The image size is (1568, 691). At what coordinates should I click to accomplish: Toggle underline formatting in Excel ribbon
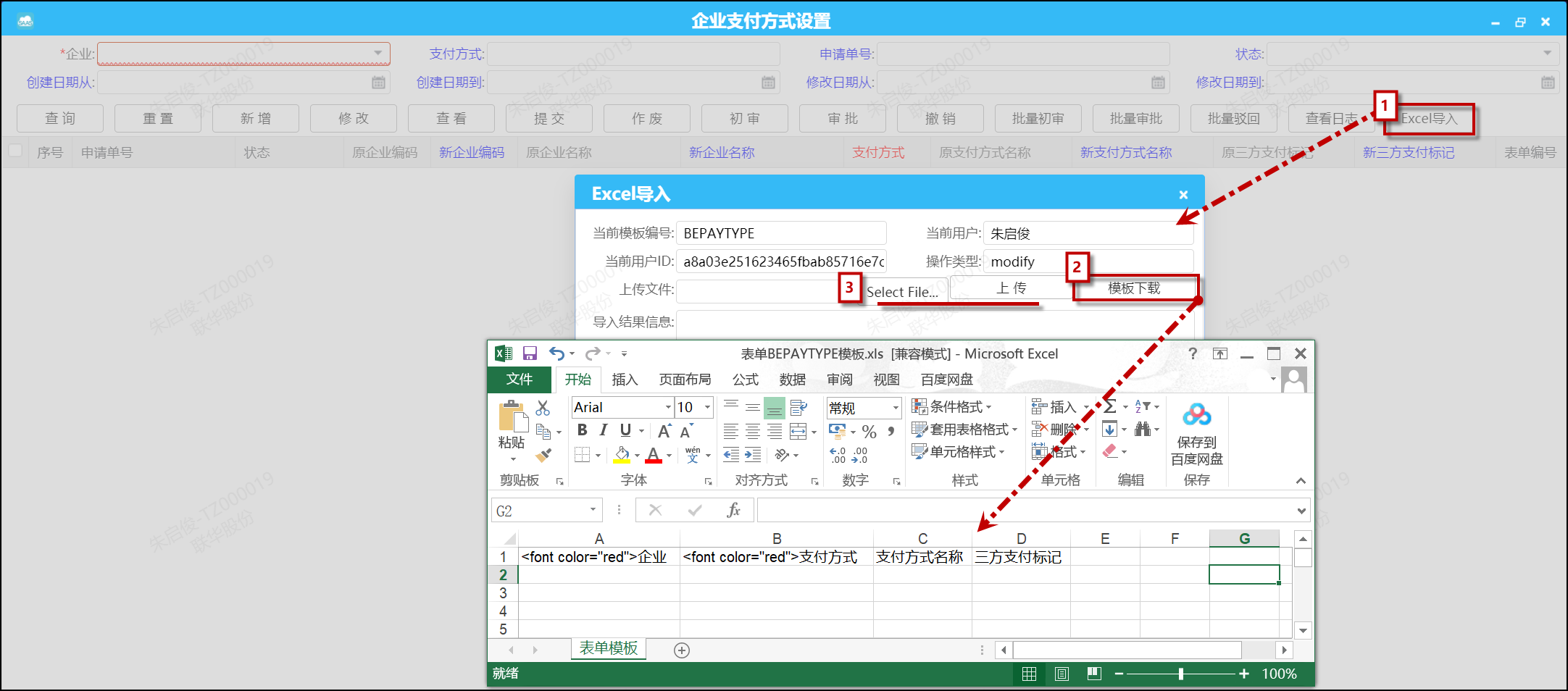tap(625, 430)
